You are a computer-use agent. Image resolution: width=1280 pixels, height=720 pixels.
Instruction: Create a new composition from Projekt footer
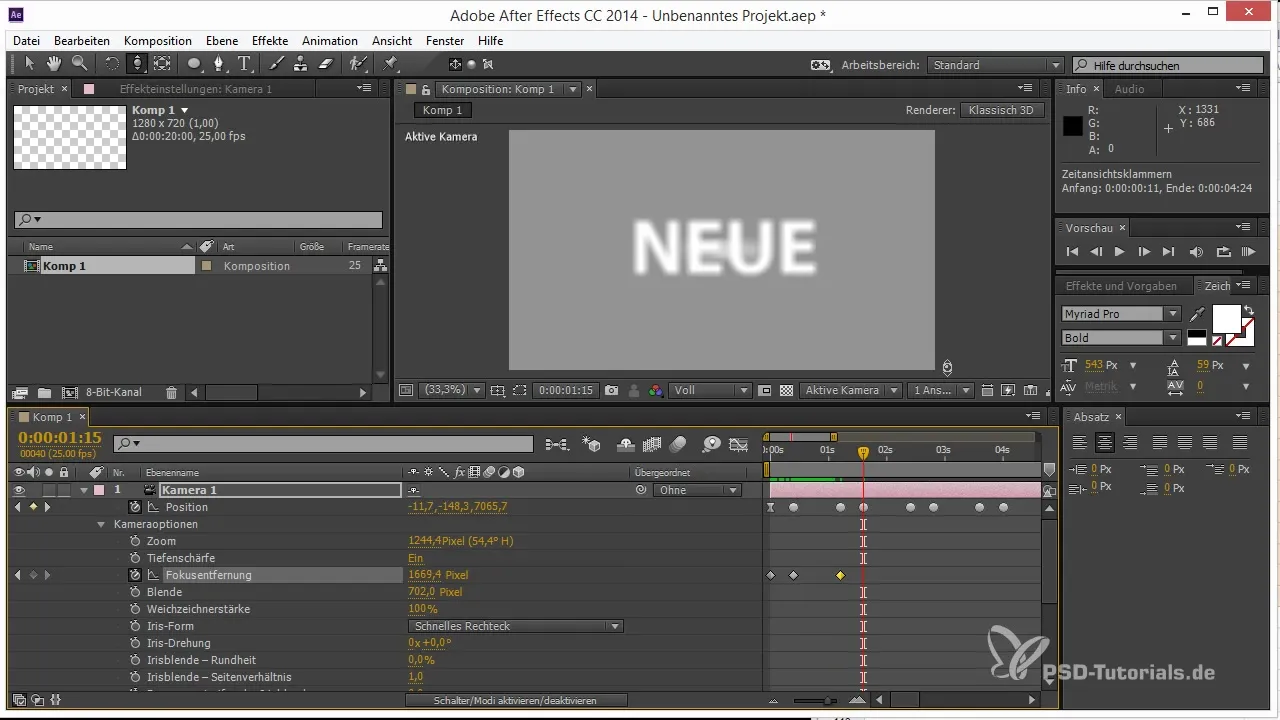(x=69, y=393)
